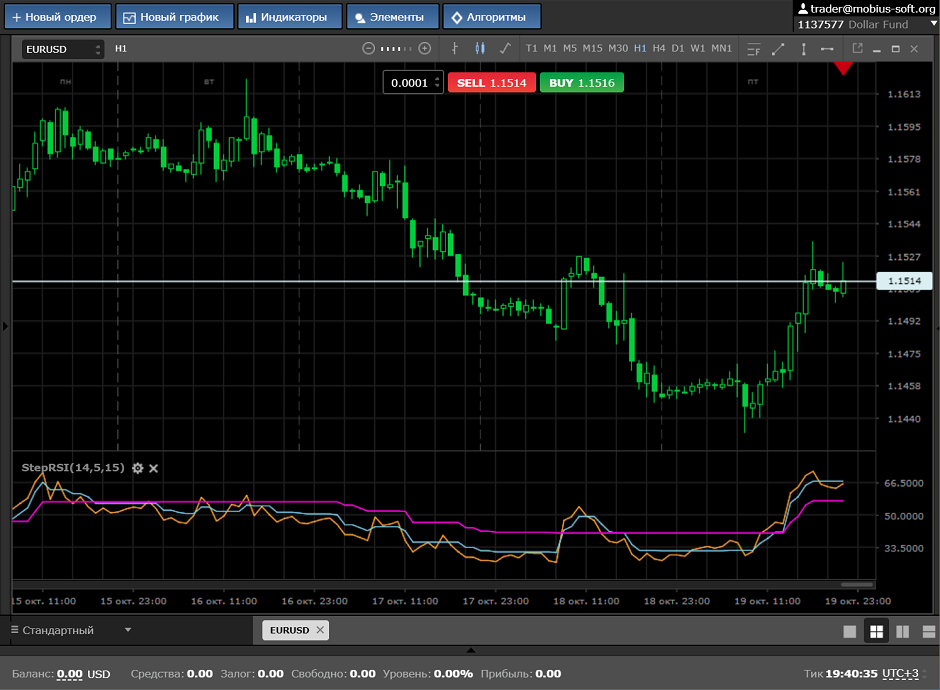This screenshot has width=940, height=690.
Task: Zoom in the chart with plus icon
Action: pyautogui.click(x=425, y=48)
